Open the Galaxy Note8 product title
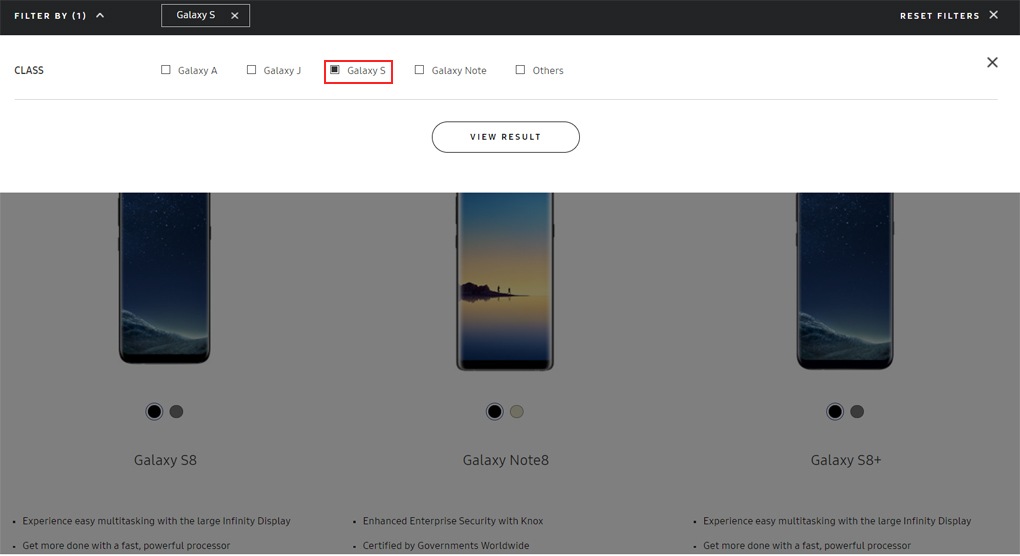1020x556 pixels. pos(505,460)
